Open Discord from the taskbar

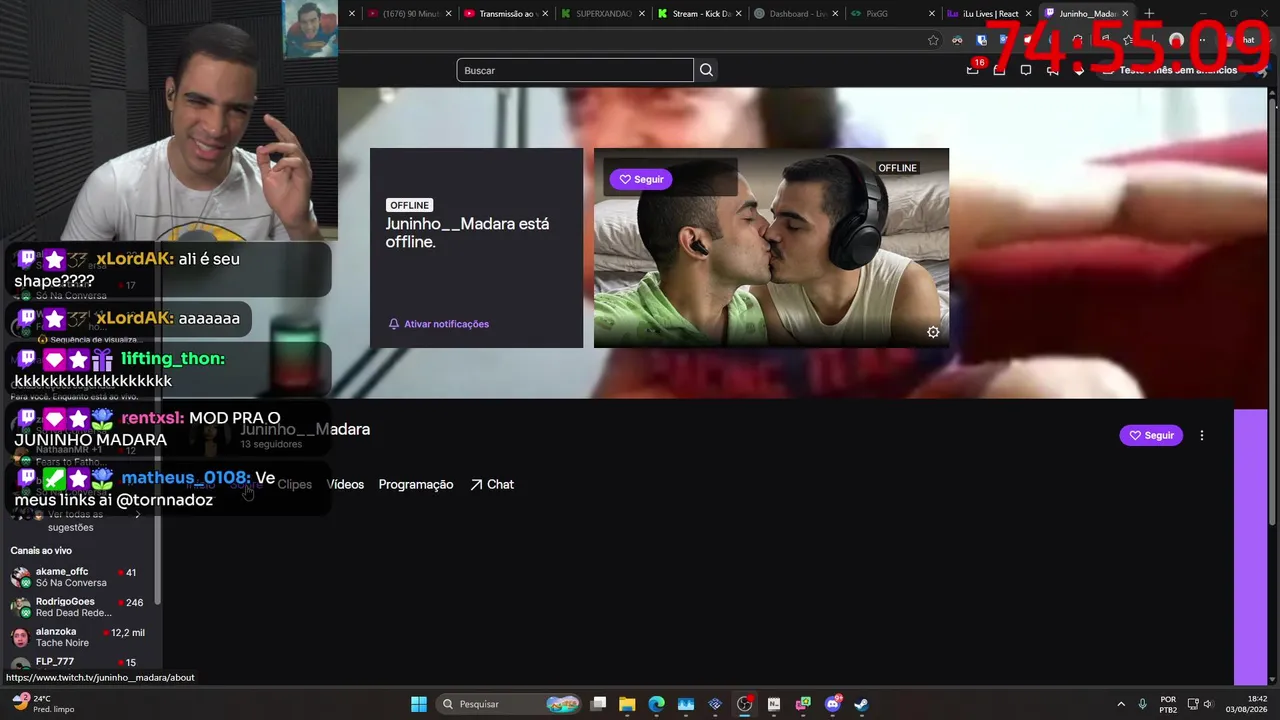tap(833, 704)
